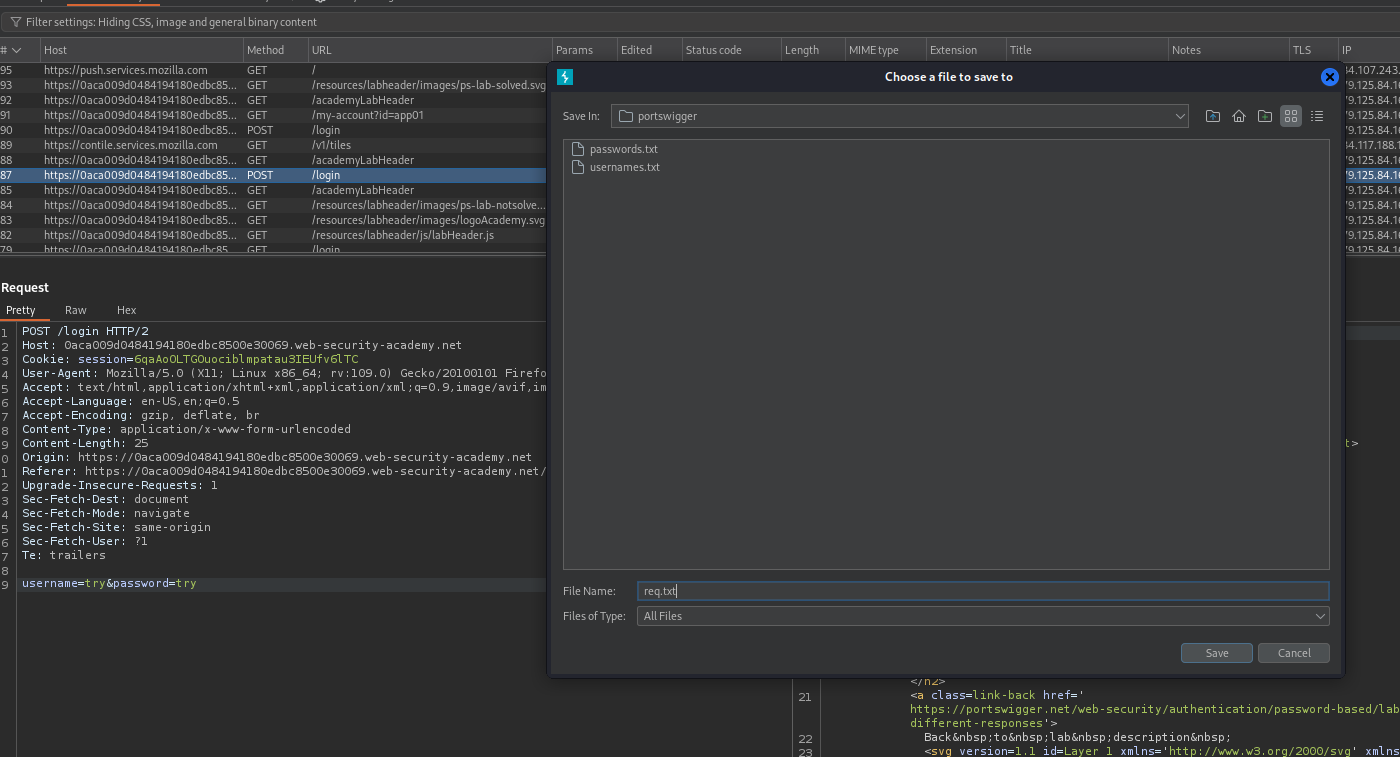The height and width of the screenshot is (757, 1400).
Task: Switch to details list view
Action: 1317,116
